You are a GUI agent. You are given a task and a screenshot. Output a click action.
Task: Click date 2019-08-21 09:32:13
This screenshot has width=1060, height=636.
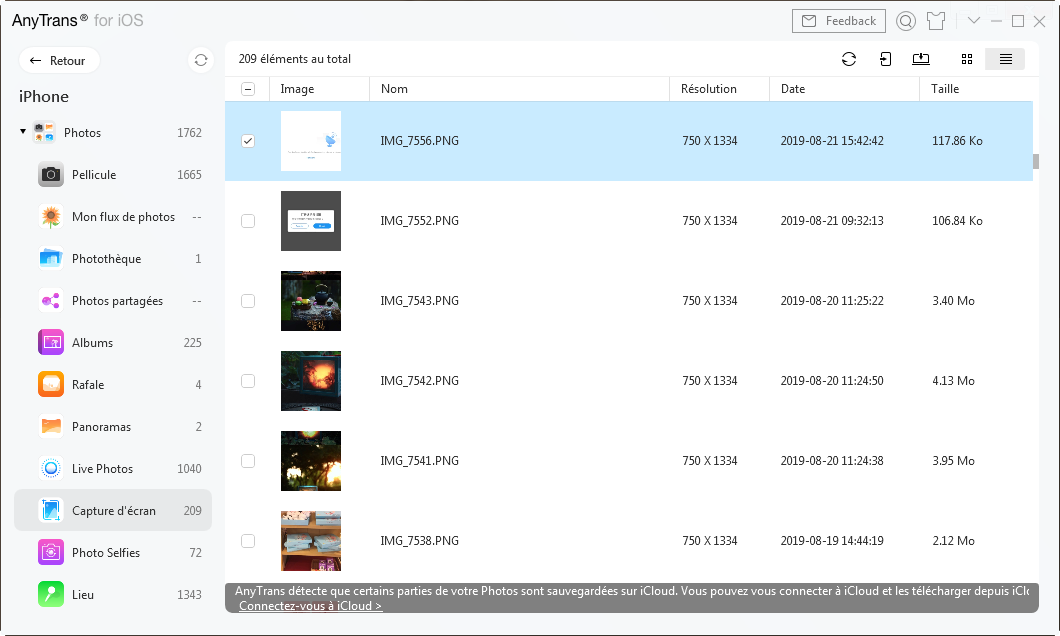point(832,221)
